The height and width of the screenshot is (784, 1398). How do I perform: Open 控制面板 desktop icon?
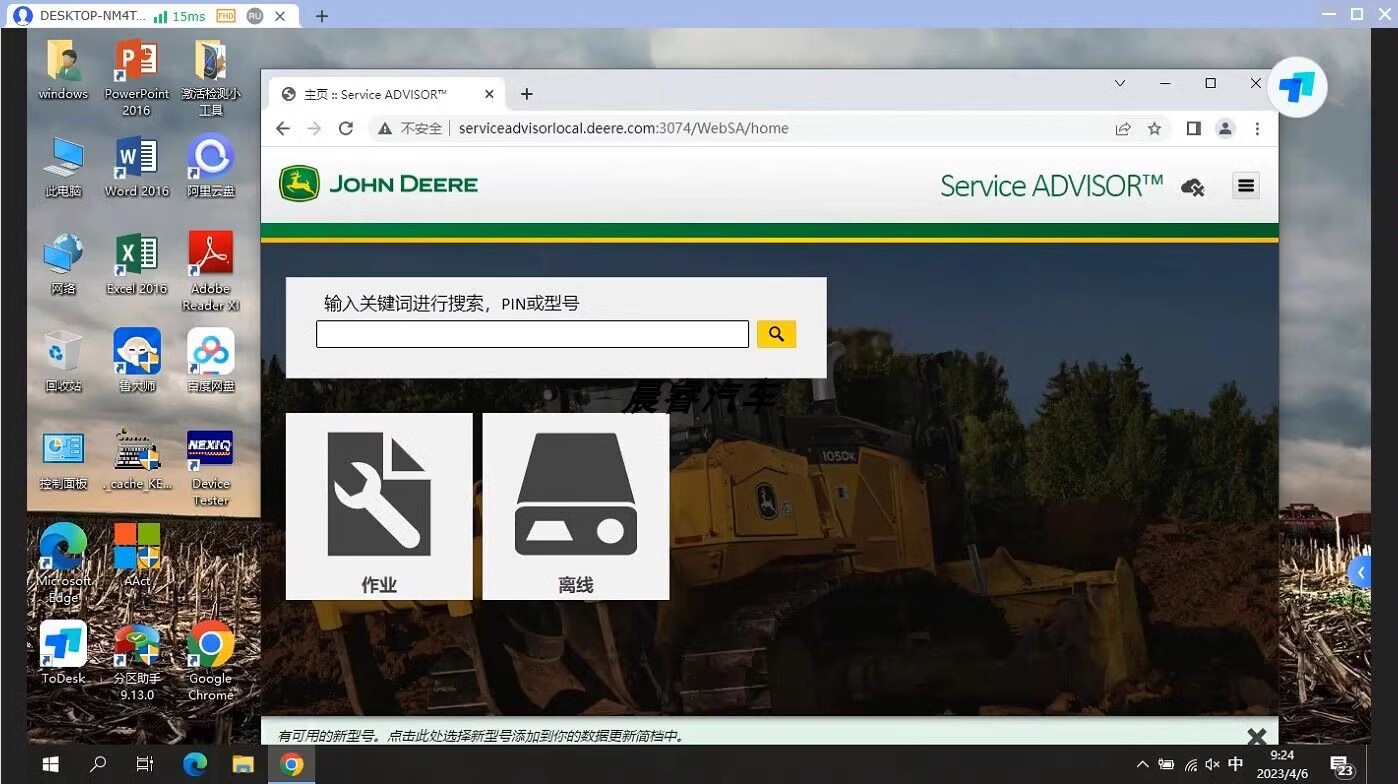tap(63, 459)
